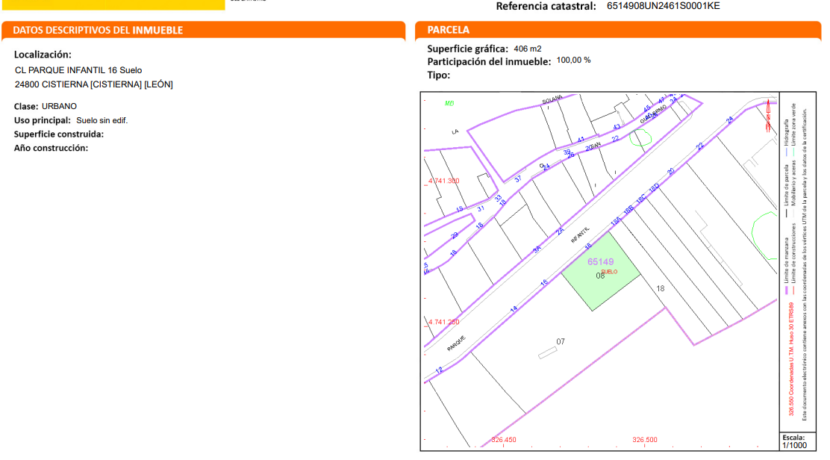Click the north arrow symbol on the map
830x460 pixels.
(768, 114)
